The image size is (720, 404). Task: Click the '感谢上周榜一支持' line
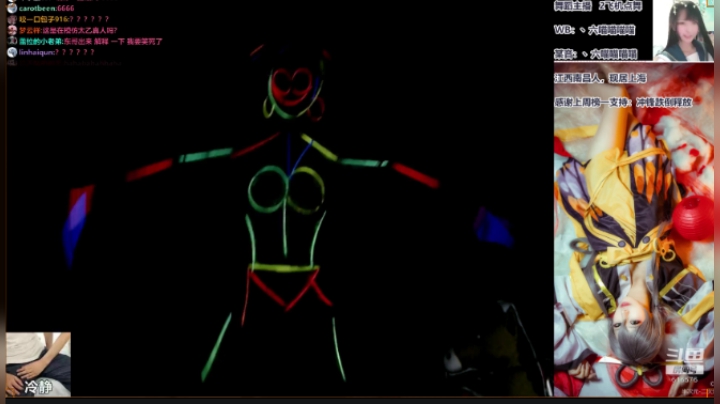pyautogui.click(x=623, y=102)
